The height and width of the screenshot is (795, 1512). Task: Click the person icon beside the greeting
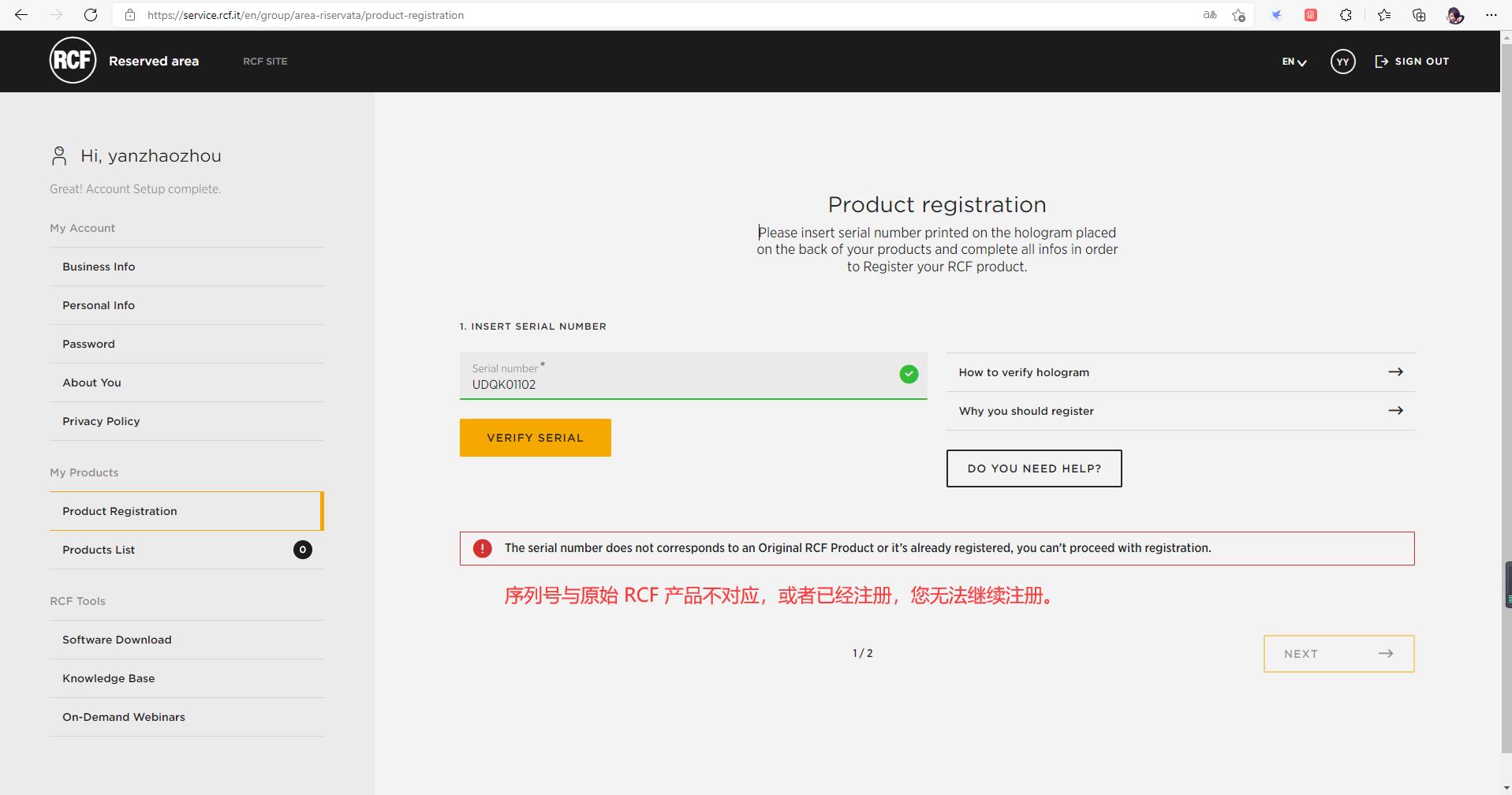[x=59, y=156]
